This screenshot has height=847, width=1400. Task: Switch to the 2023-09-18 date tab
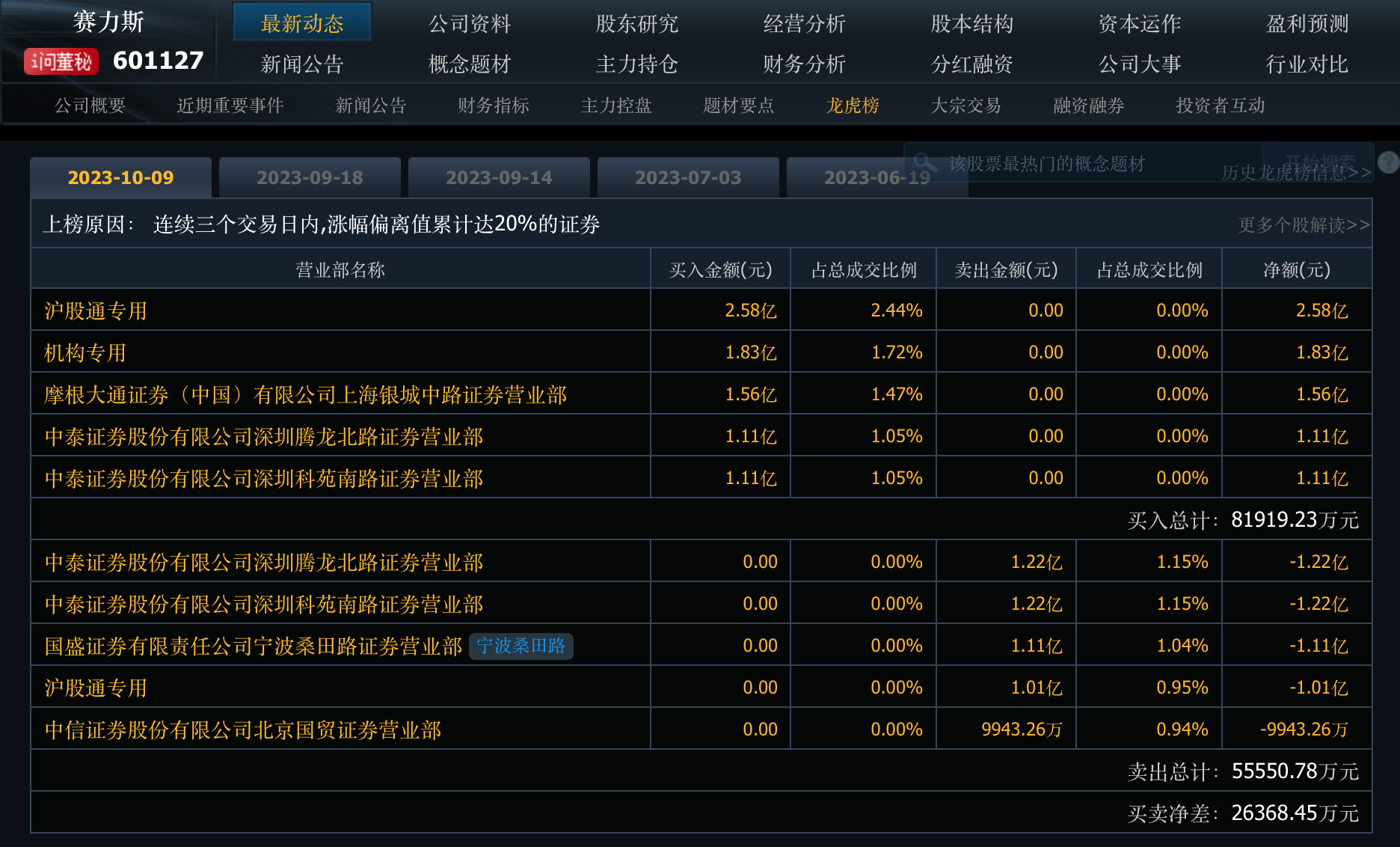[x=310, y=177]
